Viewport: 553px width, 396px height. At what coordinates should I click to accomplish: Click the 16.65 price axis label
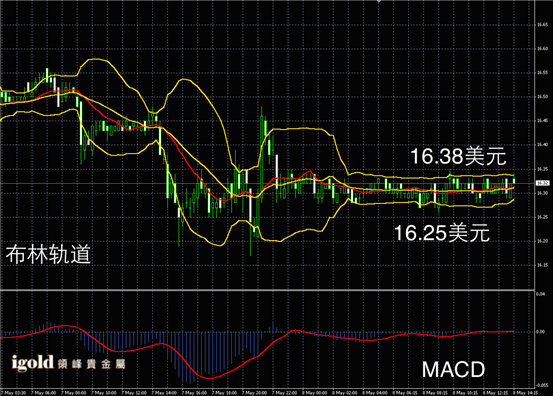click(542, 25)
